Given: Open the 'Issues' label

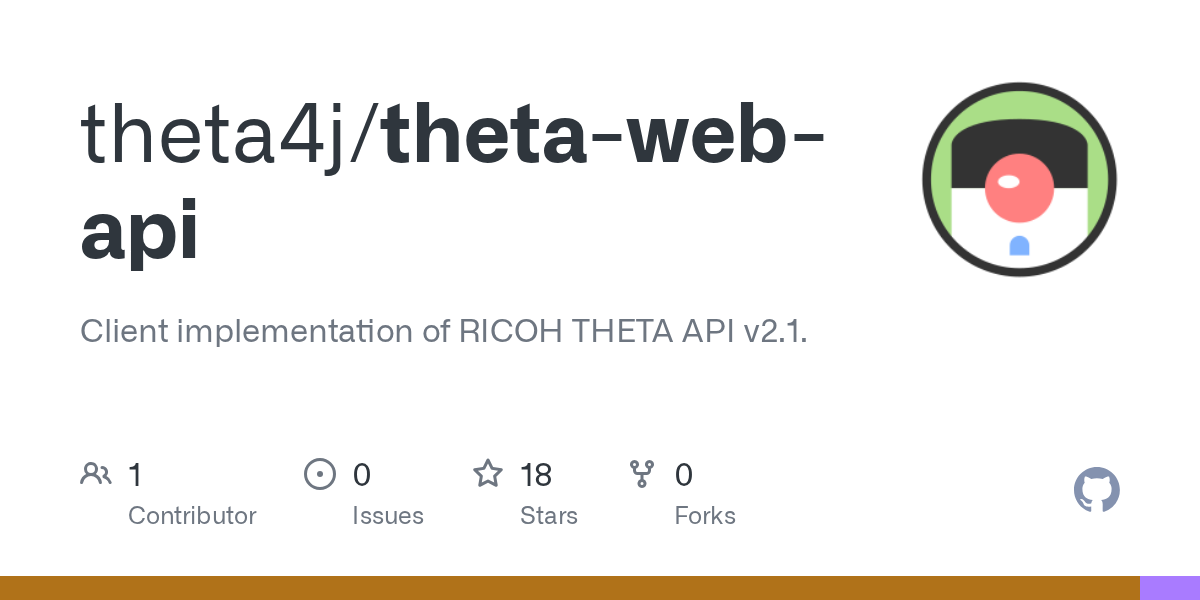Looking at the screenshot, I should [x=387, y=516].
